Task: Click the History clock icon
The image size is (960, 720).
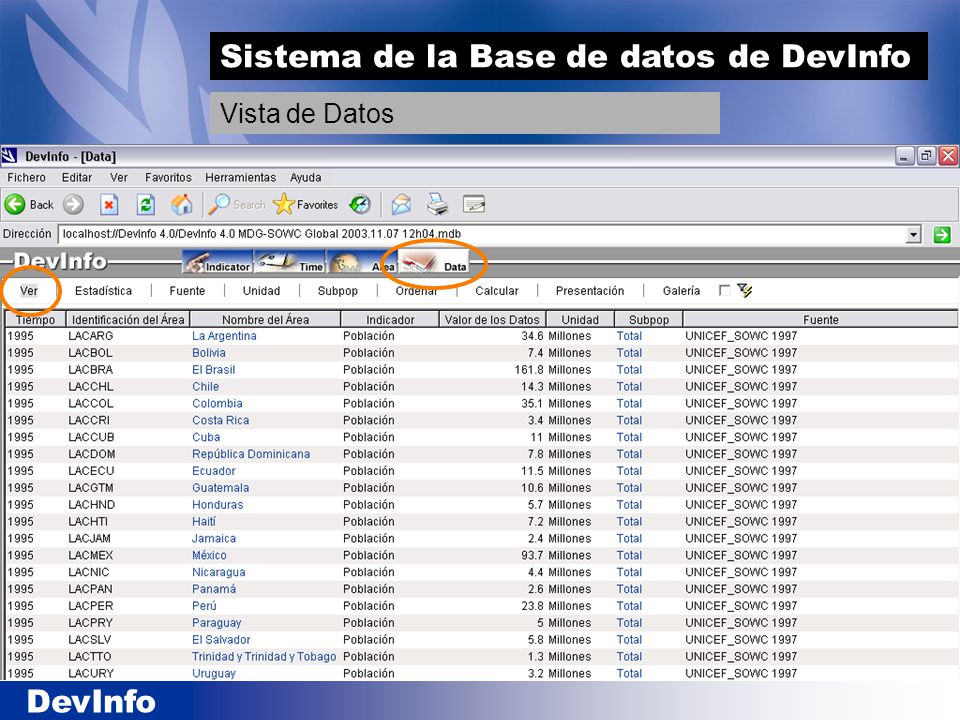Action: 360,204
